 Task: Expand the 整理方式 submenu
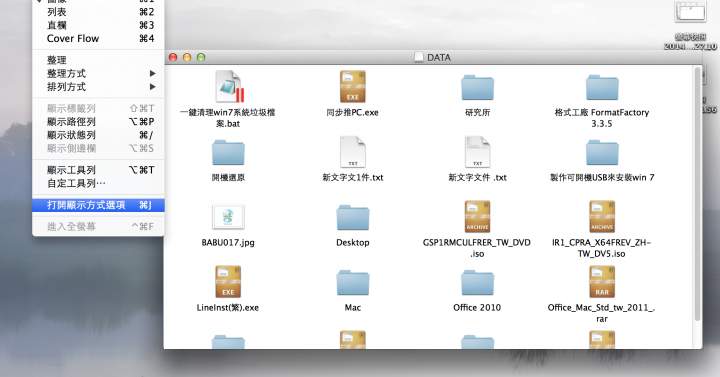coord(98,73)
